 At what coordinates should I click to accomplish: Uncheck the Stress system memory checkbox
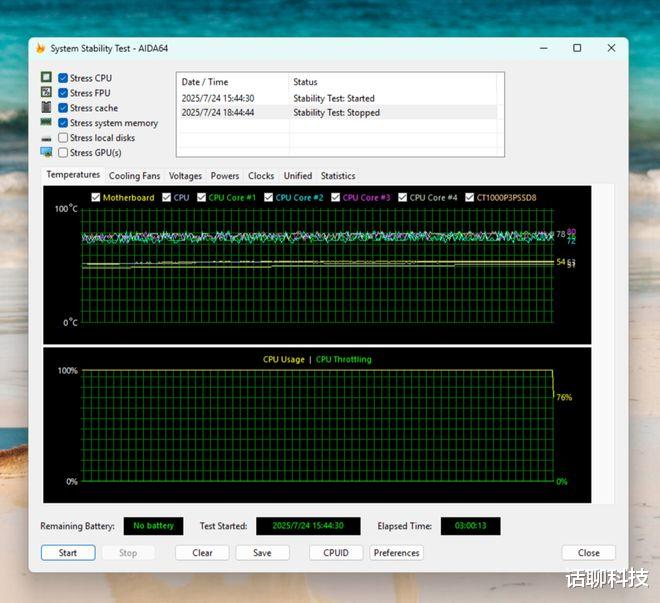(63, 123)
